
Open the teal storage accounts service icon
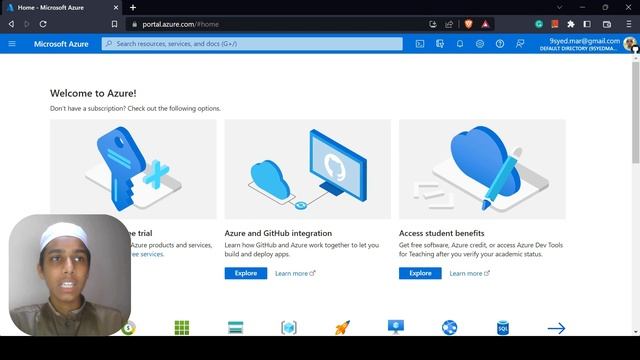(x=236, y=327)
